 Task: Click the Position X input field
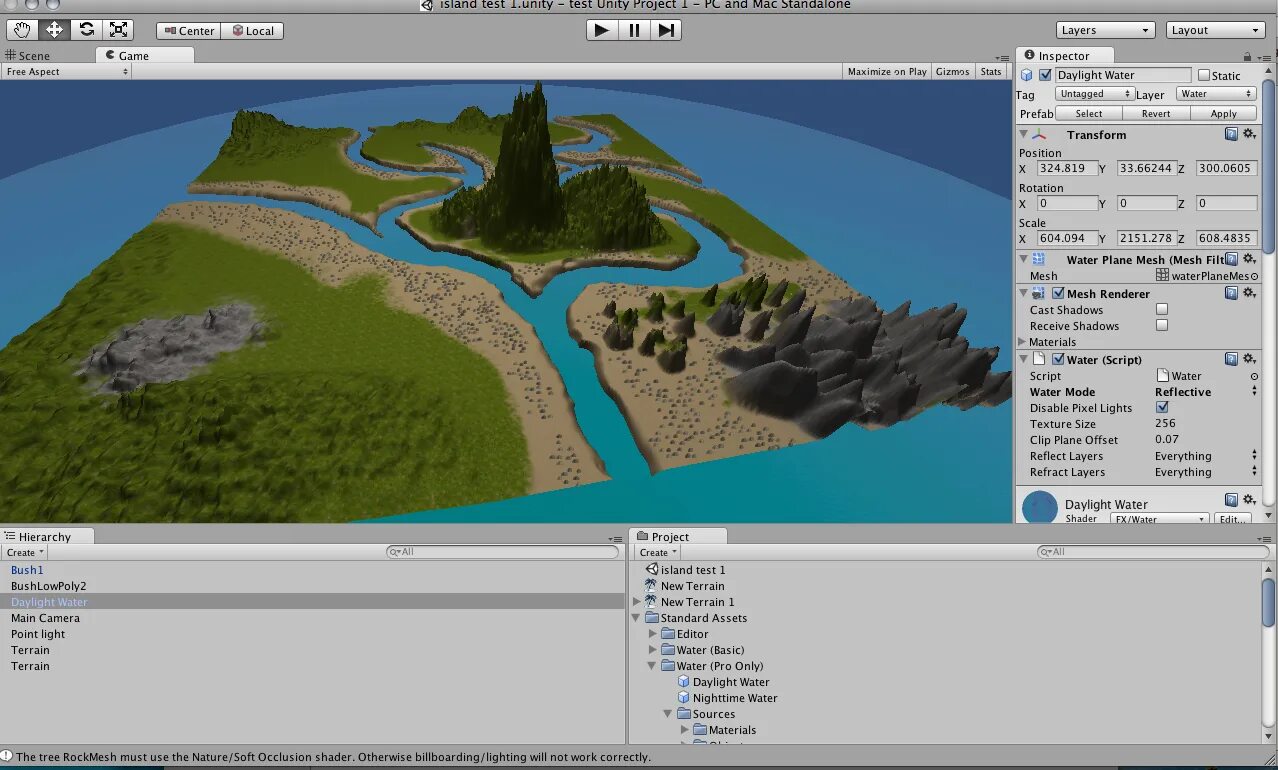(x=1066, y=168)
